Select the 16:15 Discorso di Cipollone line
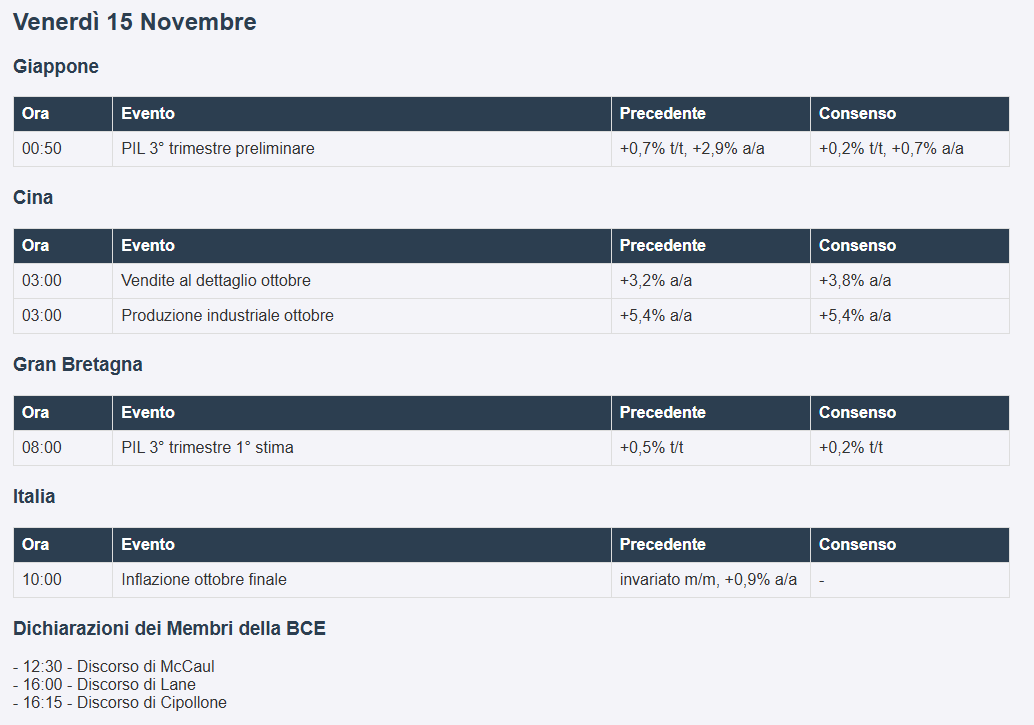Screen dimensions: 1034x725 (x=120, y=702)
